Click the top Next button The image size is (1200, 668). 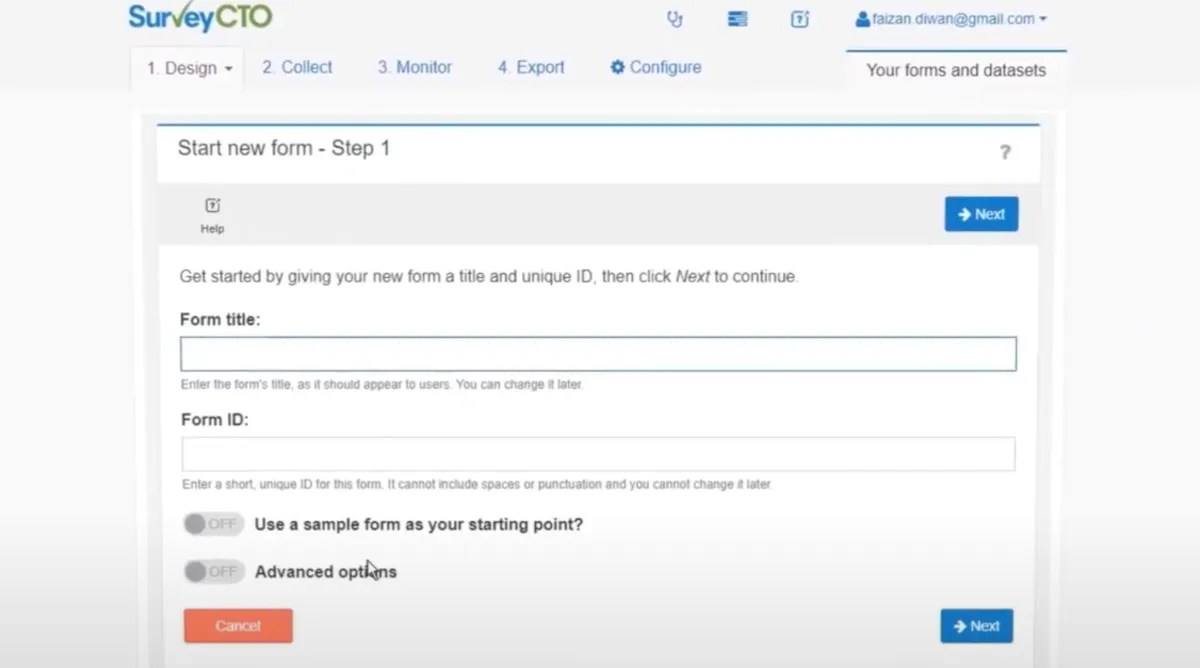(x=981, y=214)
